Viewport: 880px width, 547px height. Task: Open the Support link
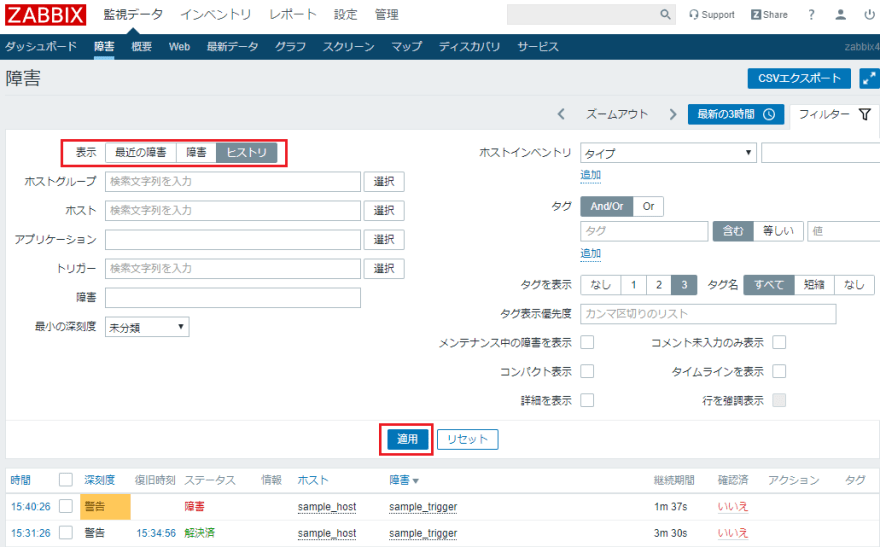pos(712,15)
